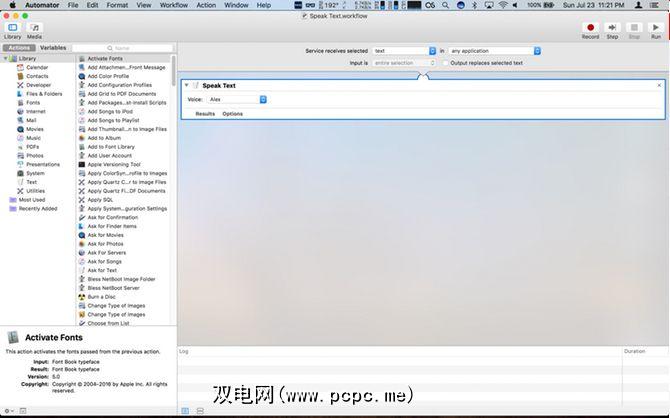The width and height of the screenshot is (670, 418).
Task: Collapse the Library tree triangle
Action: [6, 58]
